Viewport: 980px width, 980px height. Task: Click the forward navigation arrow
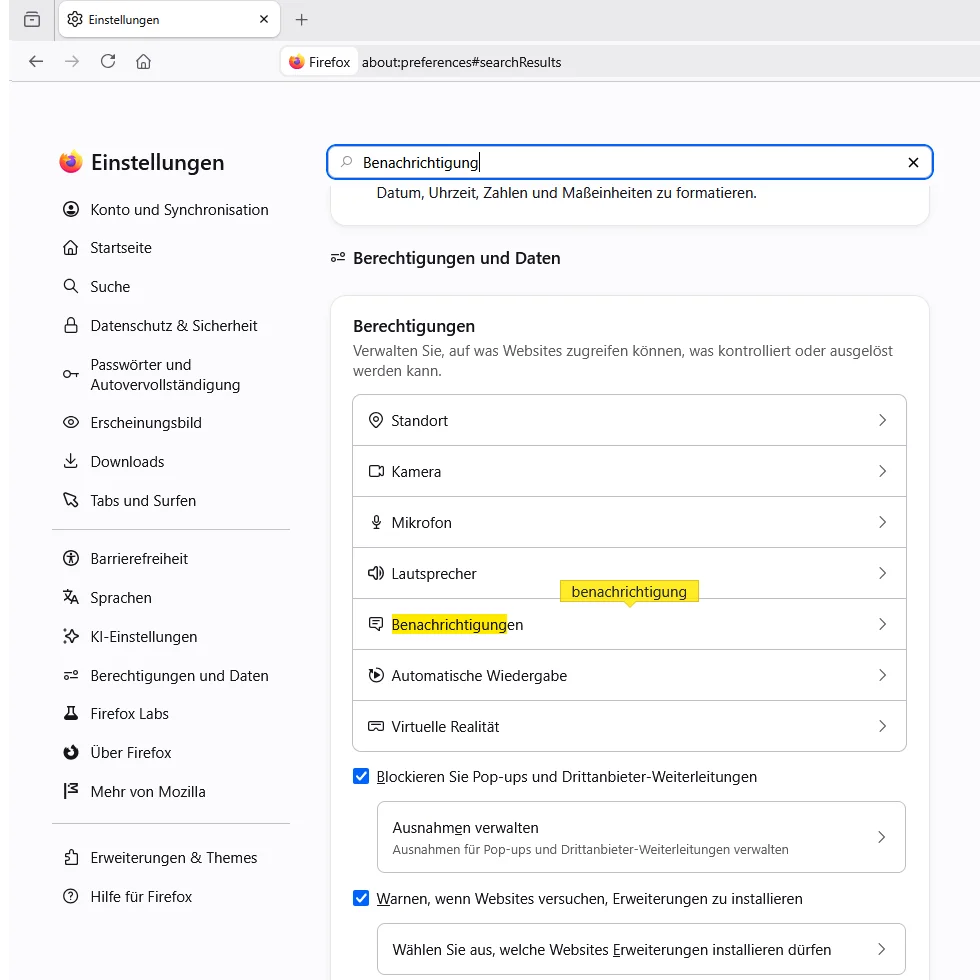point(72,61)
